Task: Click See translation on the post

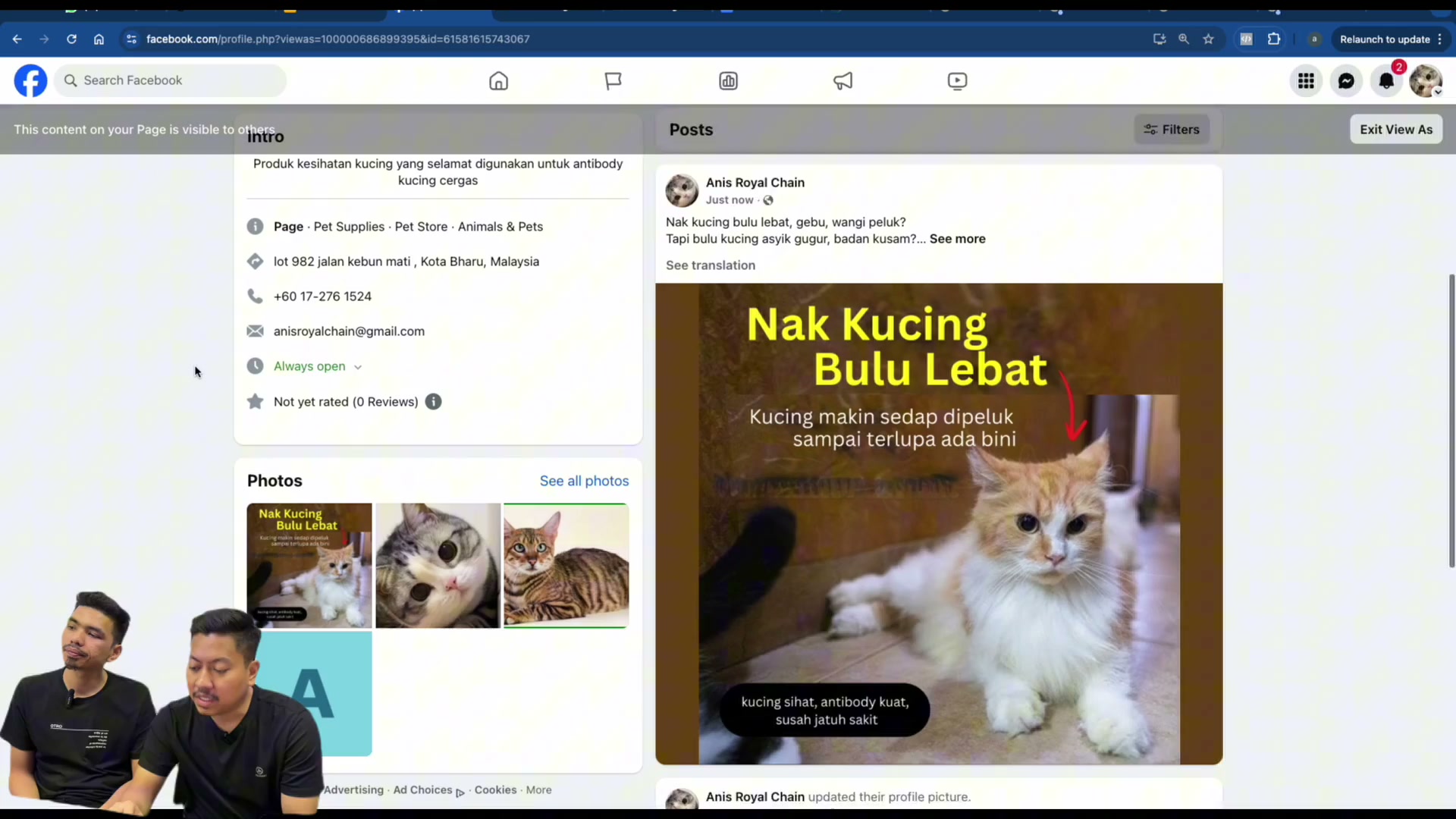Action: pos(711,265)
